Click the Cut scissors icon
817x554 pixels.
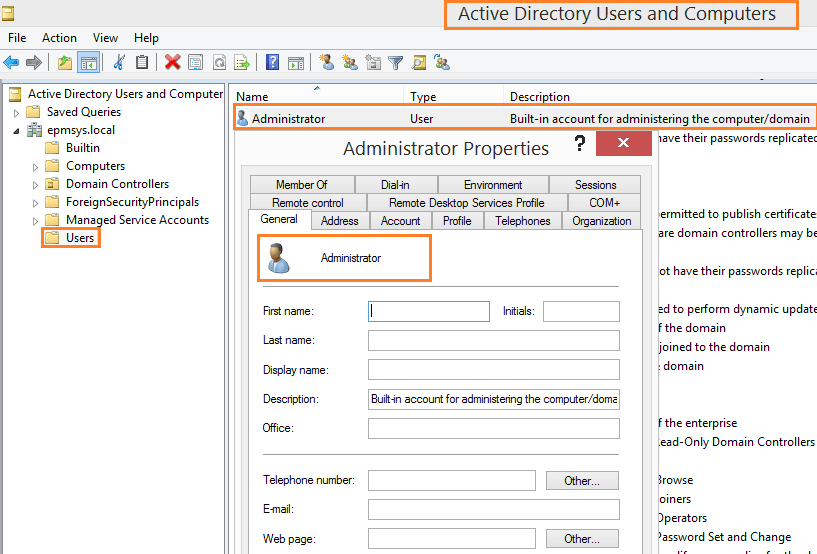(x=119, y=63)
